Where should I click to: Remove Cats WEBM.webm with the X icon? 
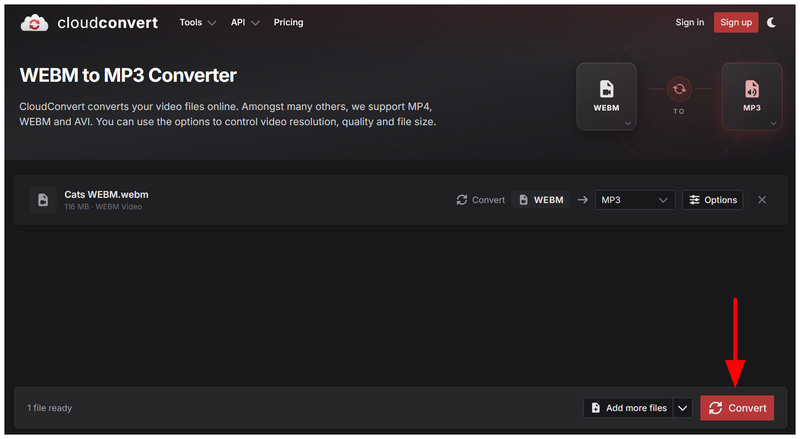click(x=762, y=200)
